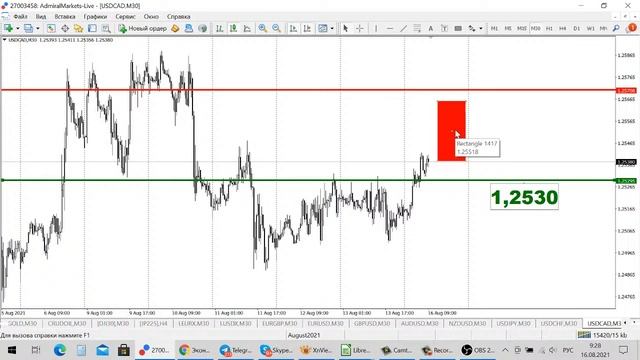Open the Графики menu
Image resolution: width=640 pixels, height=360 pixels.
[95, 17]
